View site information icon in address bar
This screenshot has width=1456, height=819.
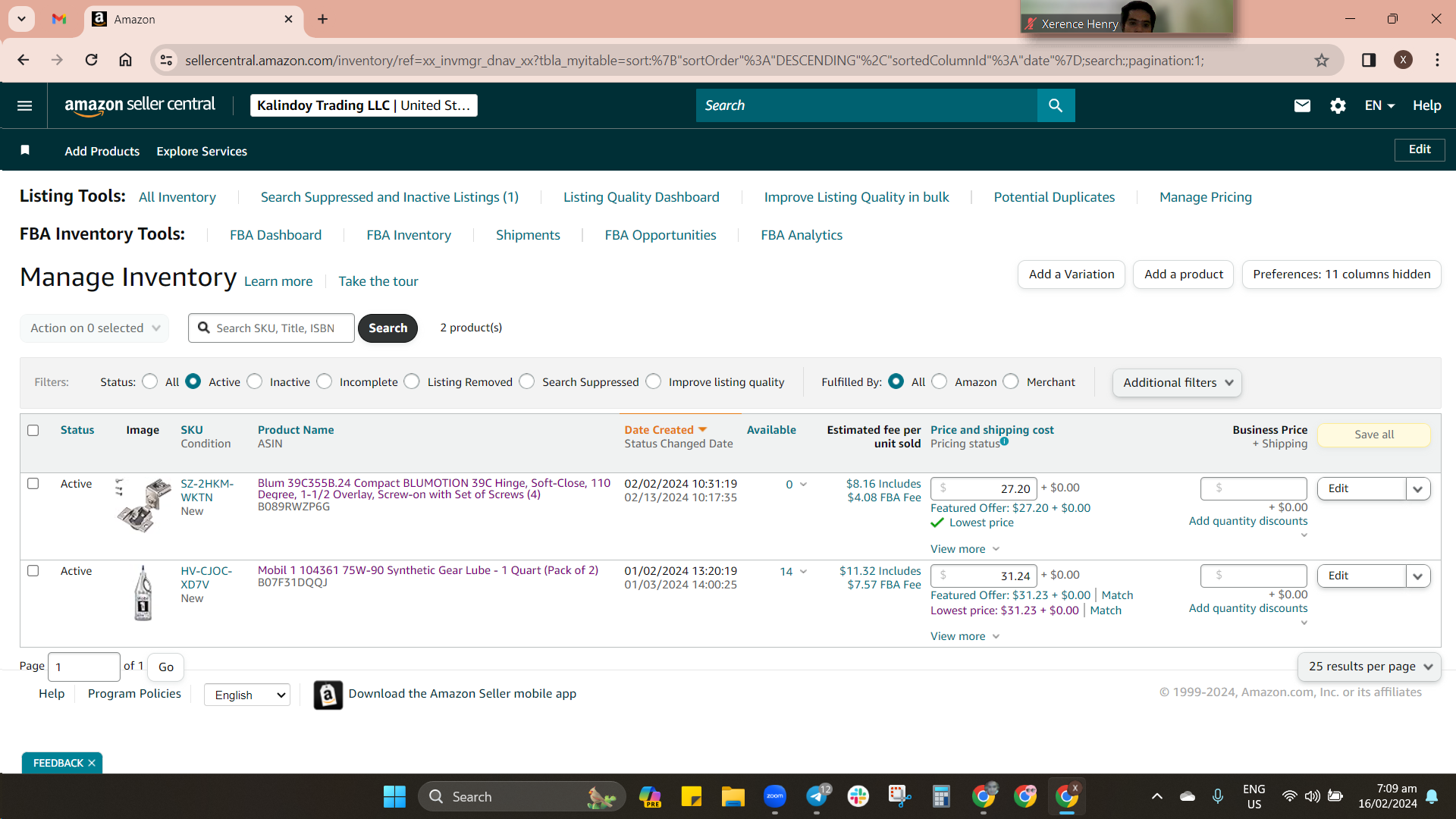point(166,60)
